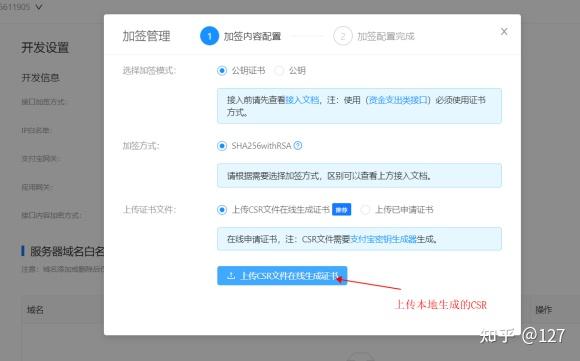
Task: Click the 操作 column header in background table
Action: pyautogui.click(x=543, y=310)
